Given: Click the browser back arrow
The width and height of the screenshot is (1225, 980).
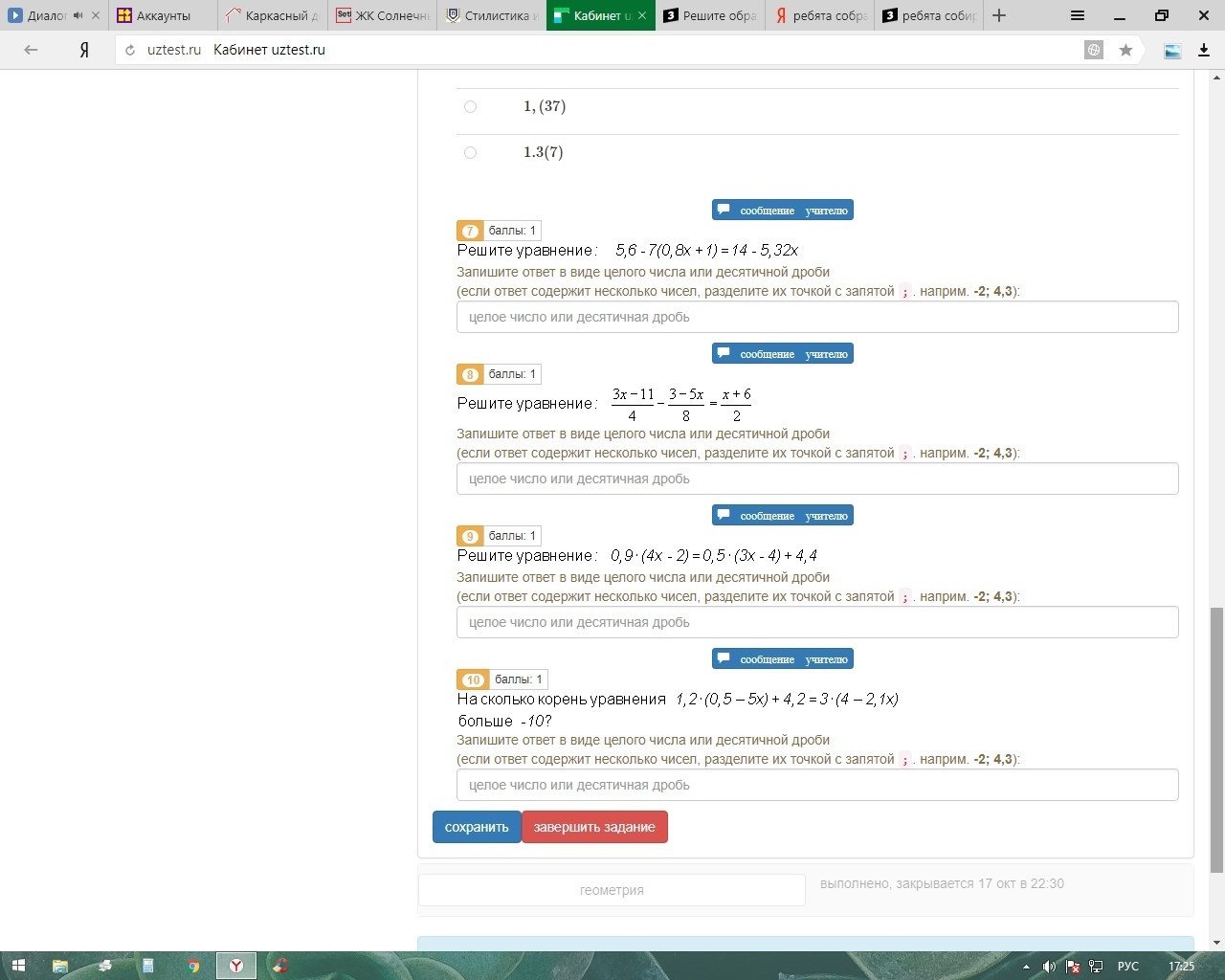Looking at the screenshot, I should point(31,50).
